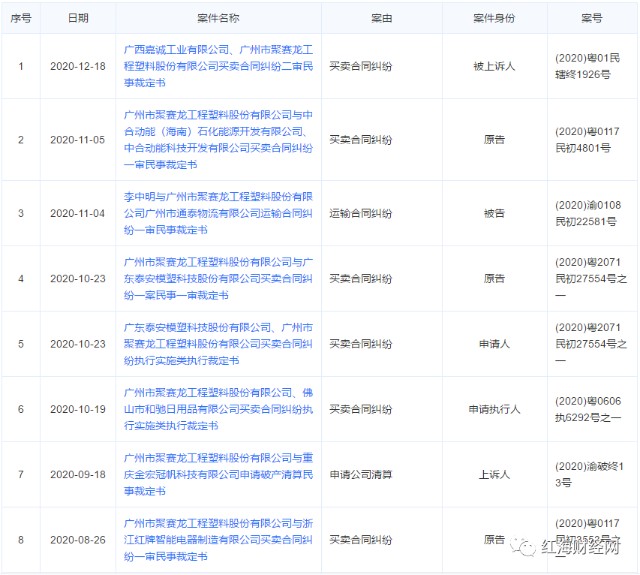Select date cell 2020-09-18
Image resolution: width=640 pixels, height=575 pixels.
(x=78, y=474)
